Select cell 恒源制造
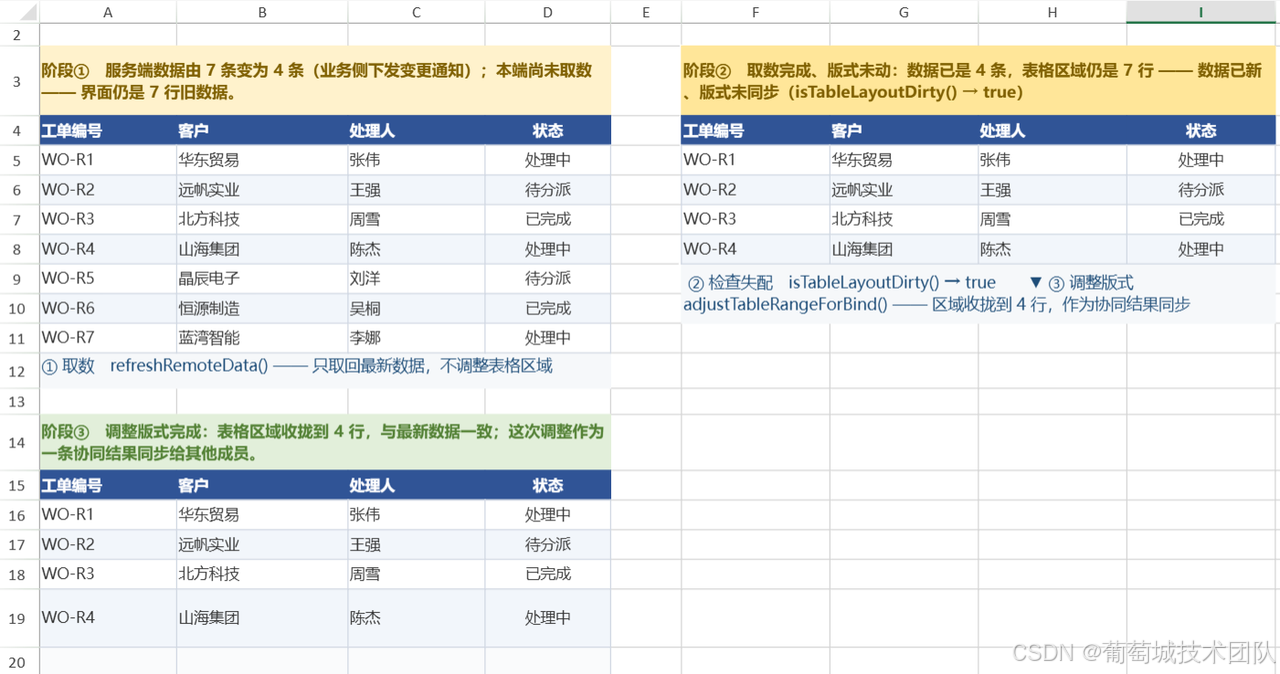The image size is (1280, 674). [x=262, y=308]
